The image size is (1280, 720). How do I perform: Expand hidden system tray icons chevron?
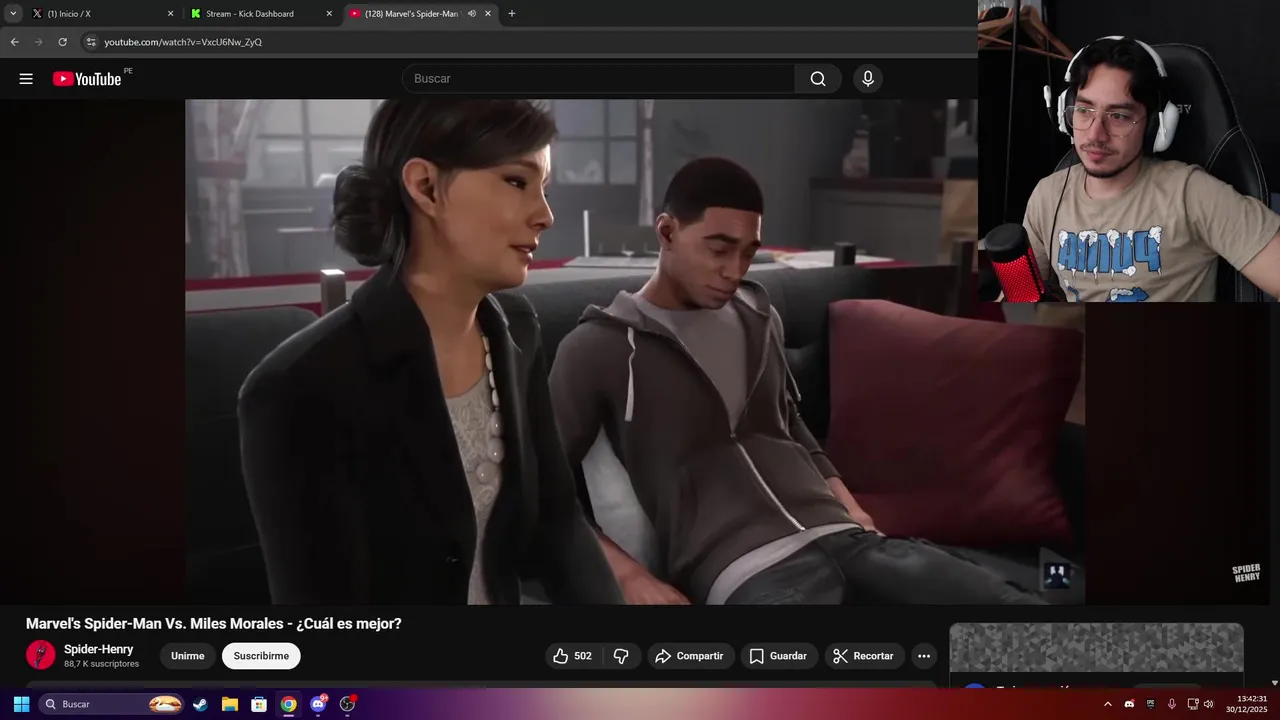1108,704
